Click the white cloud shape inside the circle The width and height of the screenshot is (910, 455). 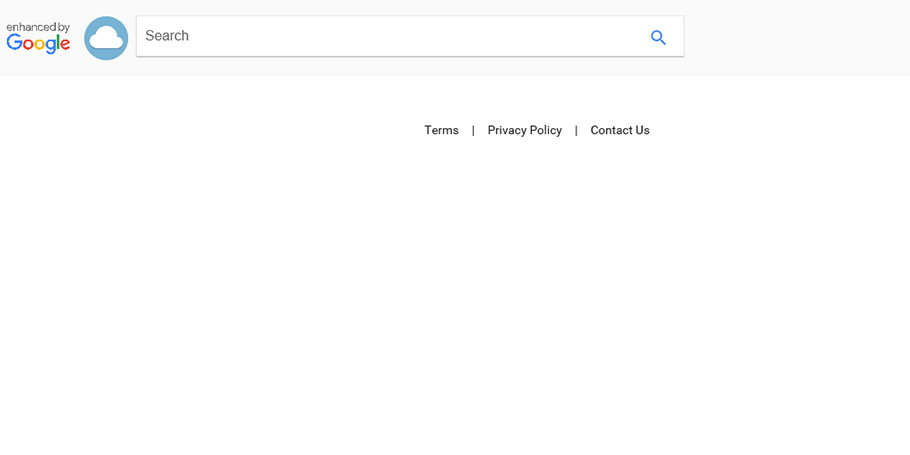click(106, 38)
